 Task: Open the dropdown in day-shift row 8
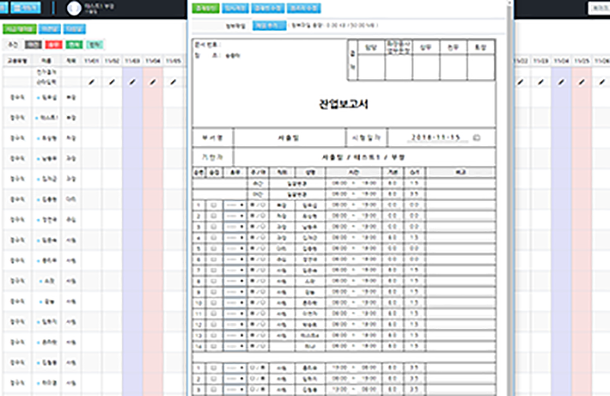pyautogui.click(x=235, y=281)
